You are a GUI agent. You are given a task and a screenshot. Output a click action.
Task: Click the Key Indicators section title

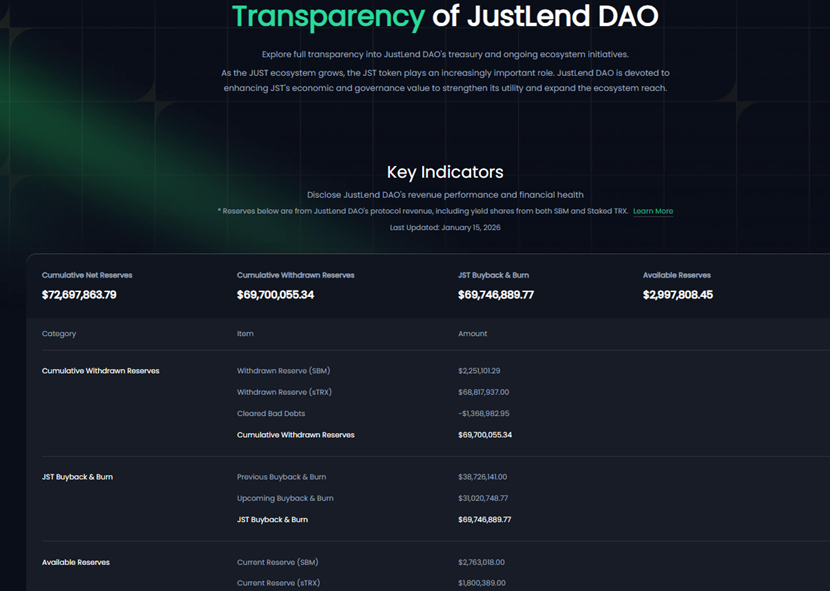click(x=446, y=171)
